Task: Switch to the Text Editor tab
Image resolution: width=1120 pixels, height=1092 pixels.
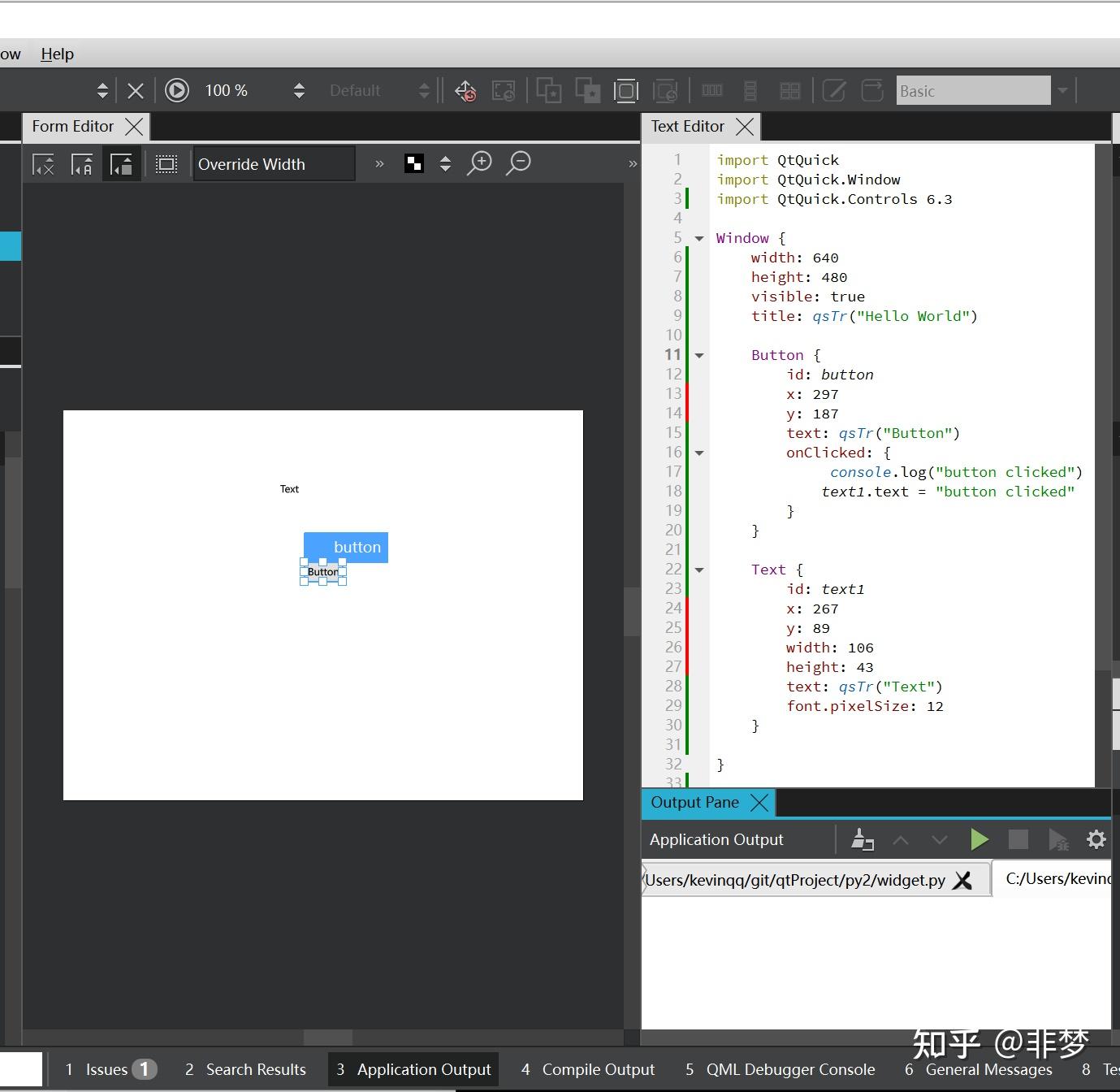Action: [x=687, y=126]
